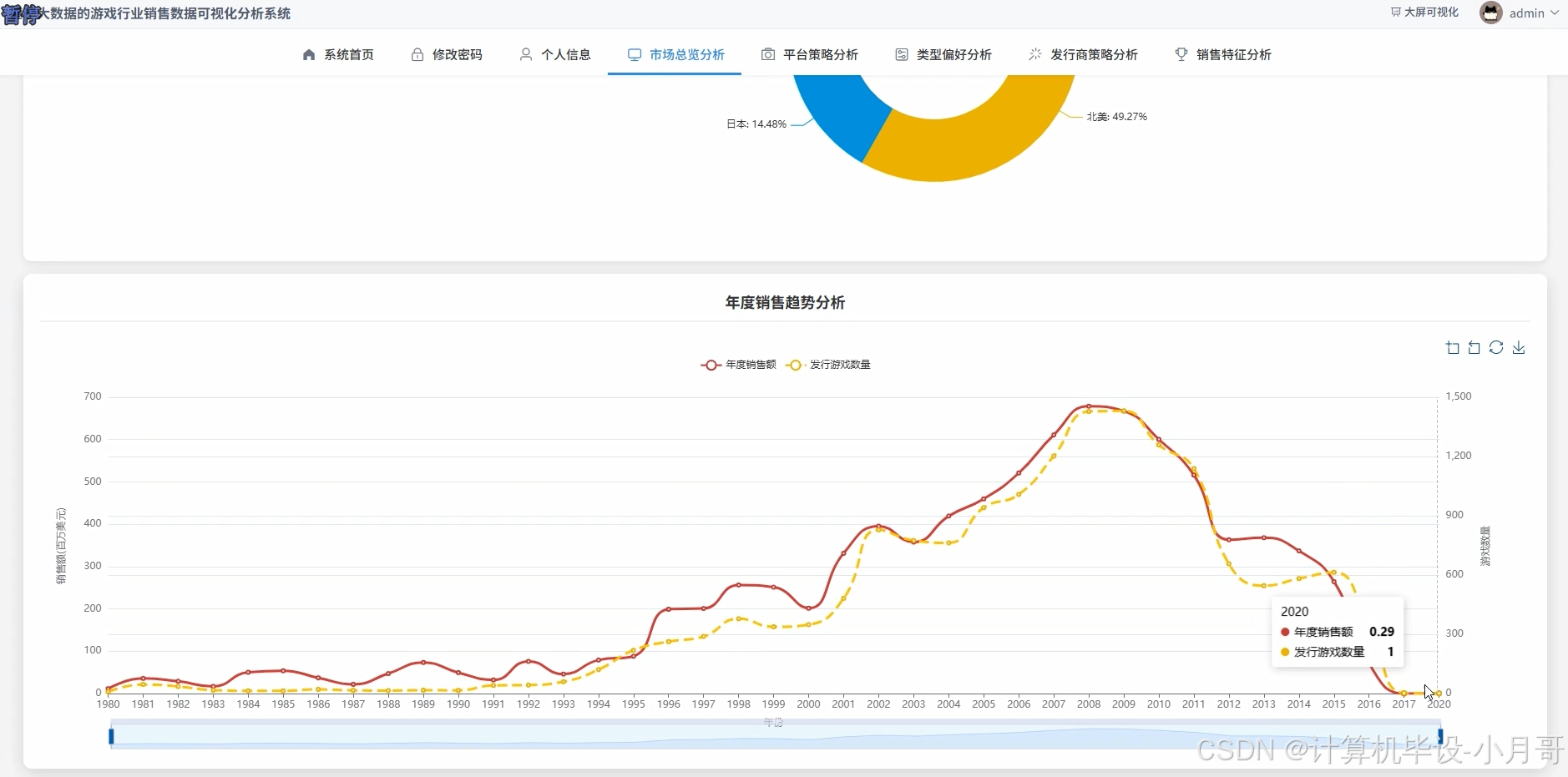The height and width of the screenshot is (777, 1568).
Task: Click the trophy icon beside 销售特征分析
Action: pos(1181,54)
